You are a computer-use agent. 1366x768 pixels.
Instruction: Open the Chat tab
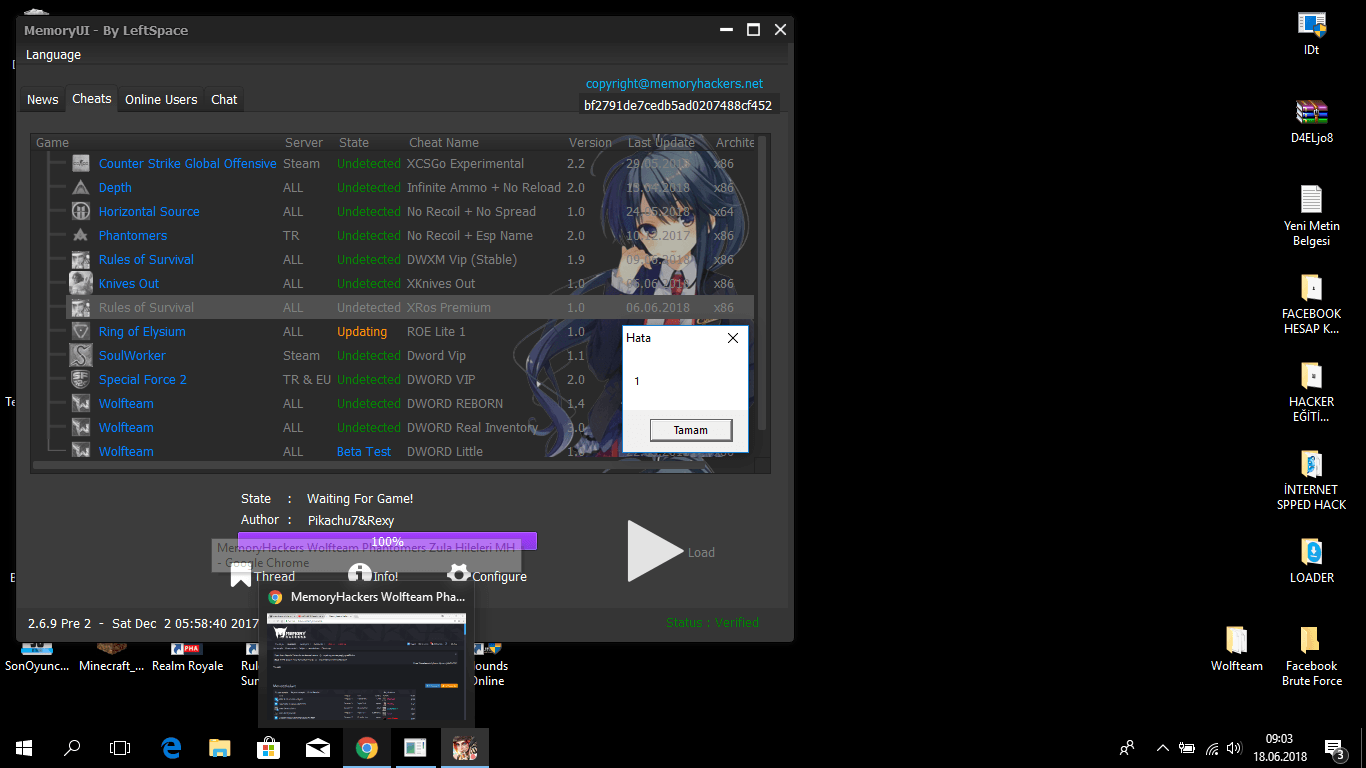[224, 99]
